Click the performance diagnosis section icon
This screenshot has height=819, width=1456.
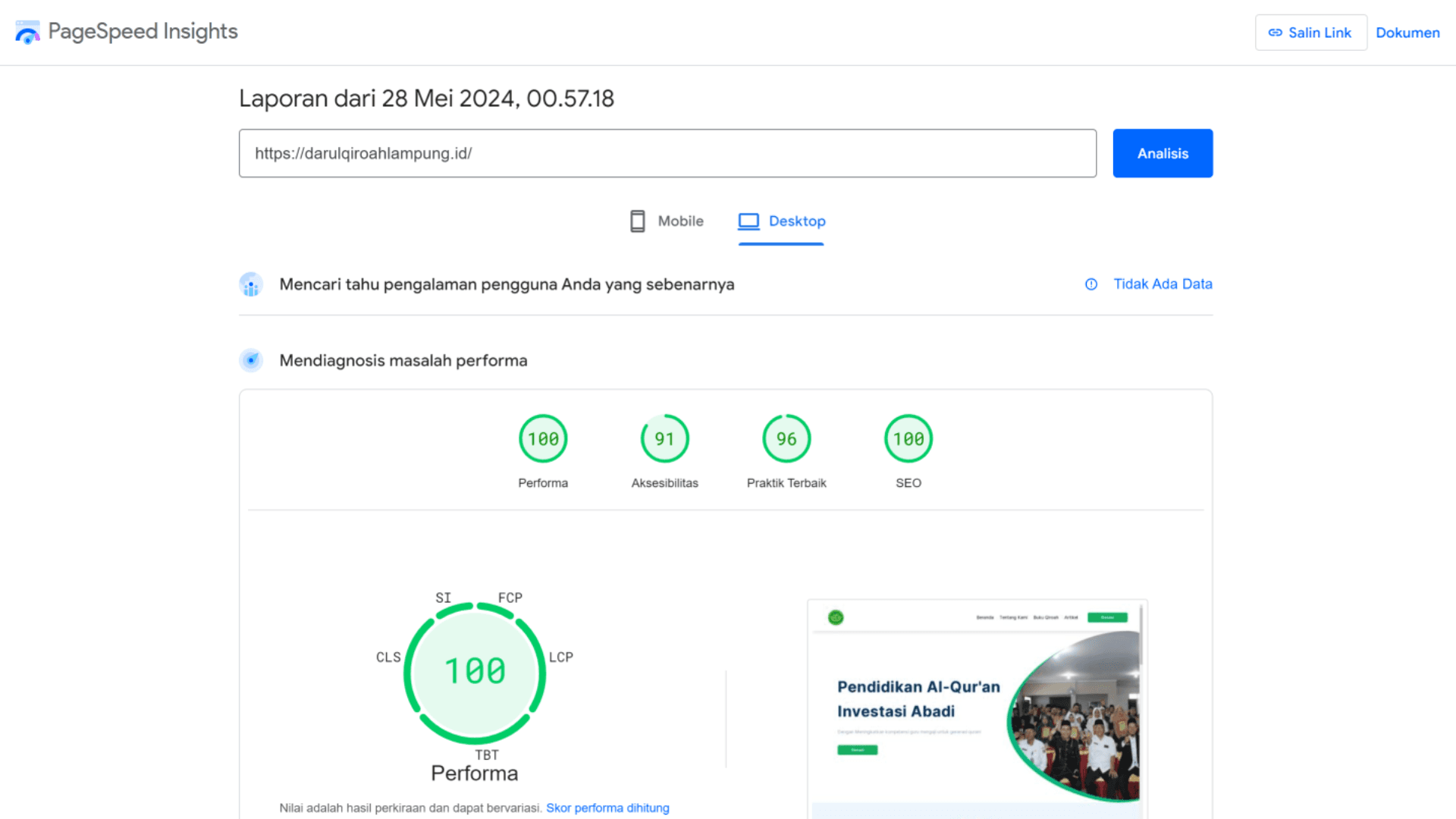[x=251, y=360]
